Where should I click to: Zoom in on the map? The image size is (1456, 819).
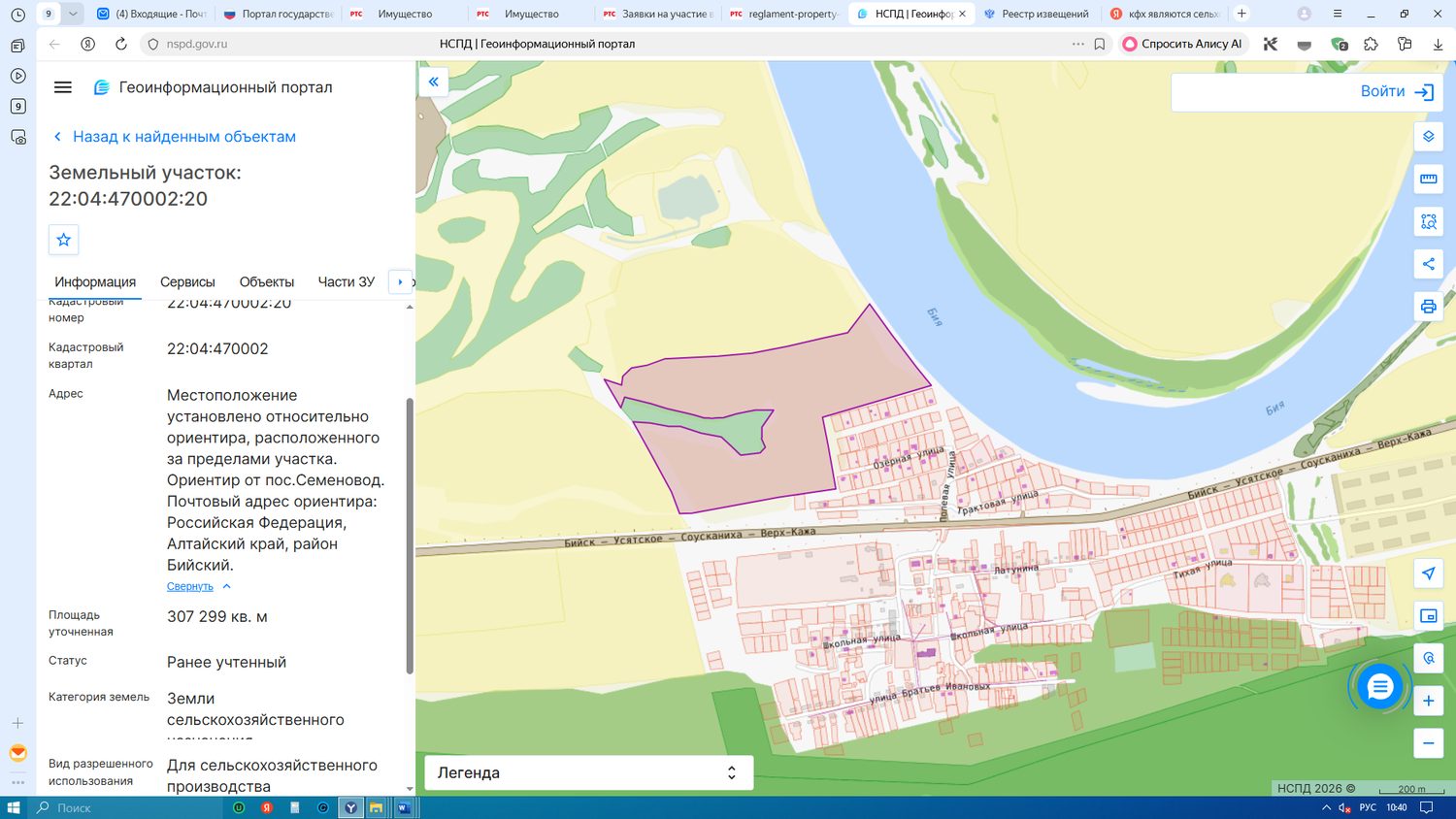(1428, 701)
